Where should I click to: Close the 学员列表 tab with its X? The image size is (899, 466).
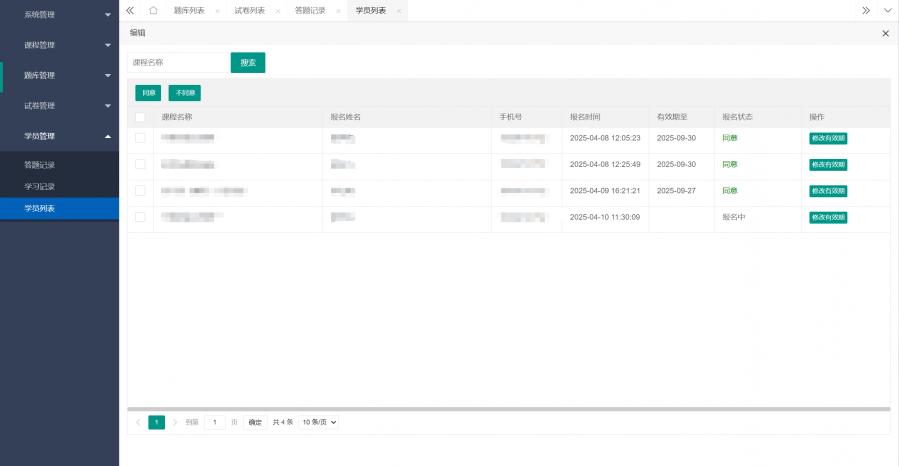pos(399,10)
